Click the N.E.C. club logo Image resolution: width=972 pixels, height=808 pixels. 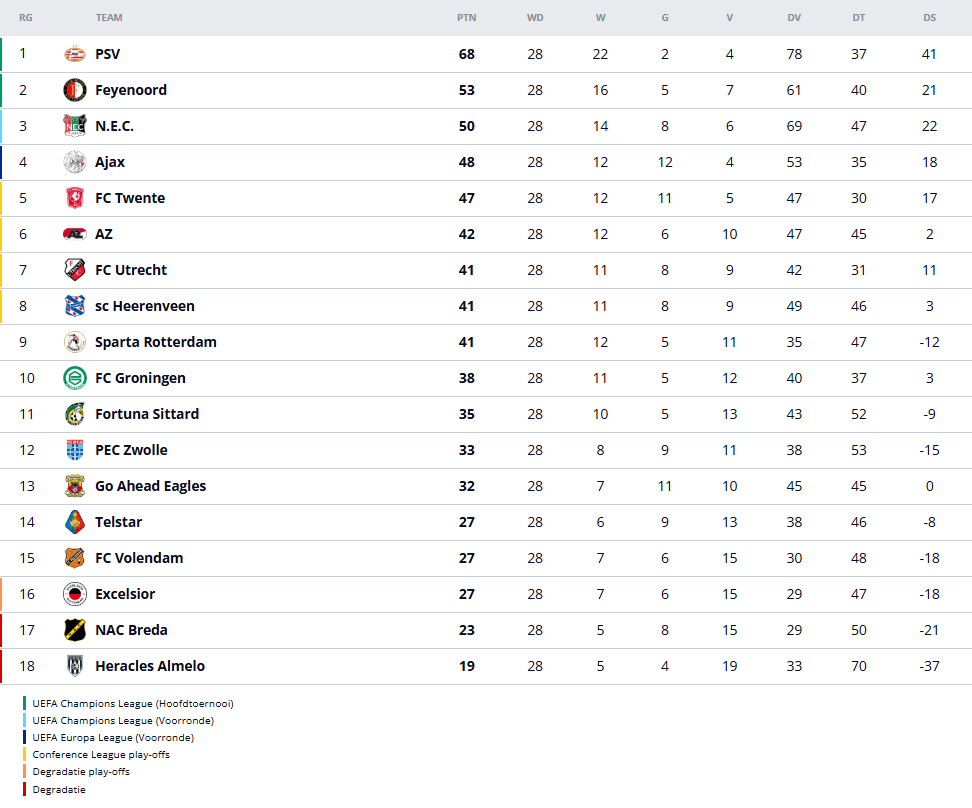pos(75,126)
